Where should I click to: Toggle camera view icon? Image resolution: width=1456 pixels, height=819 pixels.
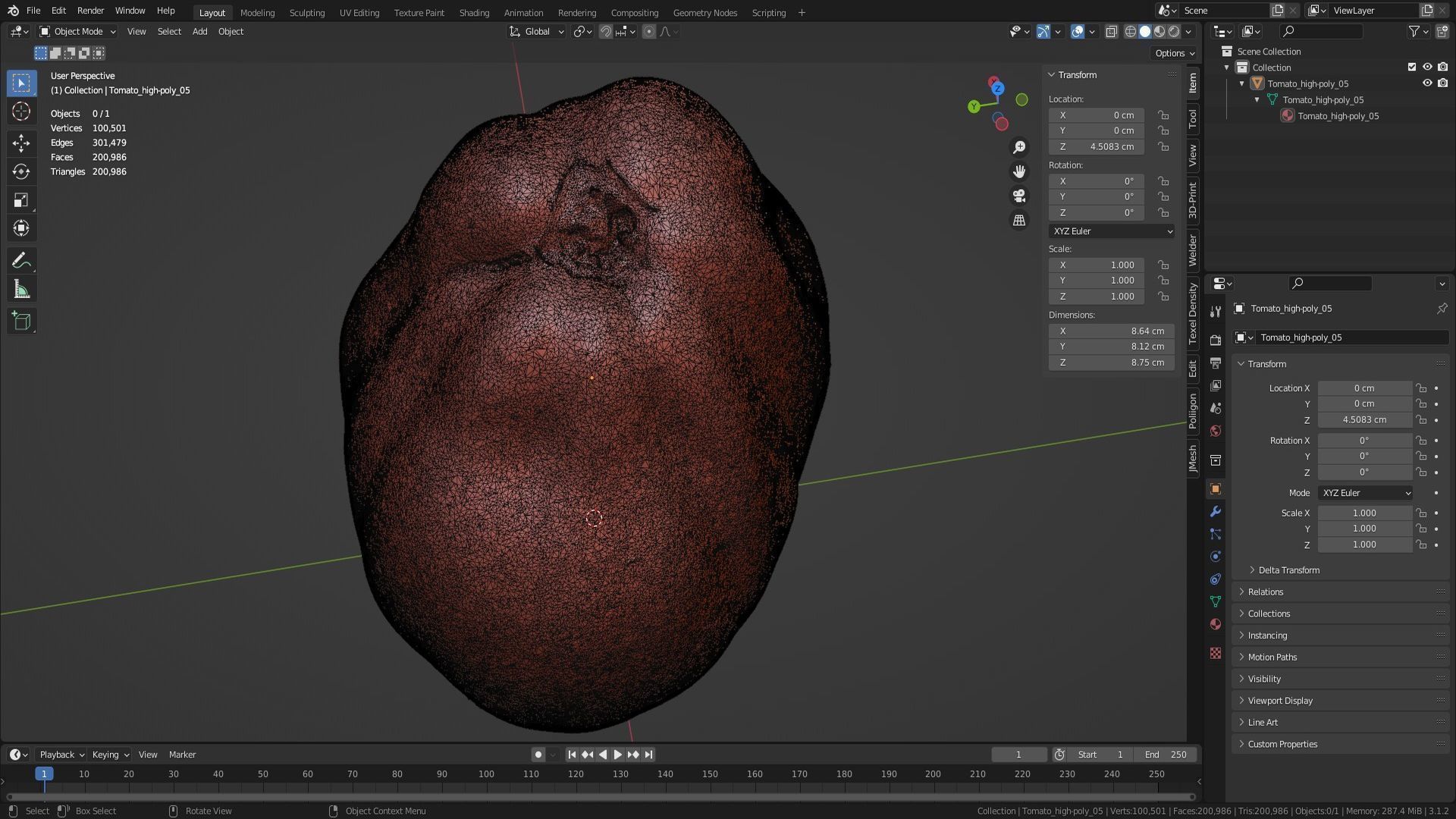point(1019,196)
